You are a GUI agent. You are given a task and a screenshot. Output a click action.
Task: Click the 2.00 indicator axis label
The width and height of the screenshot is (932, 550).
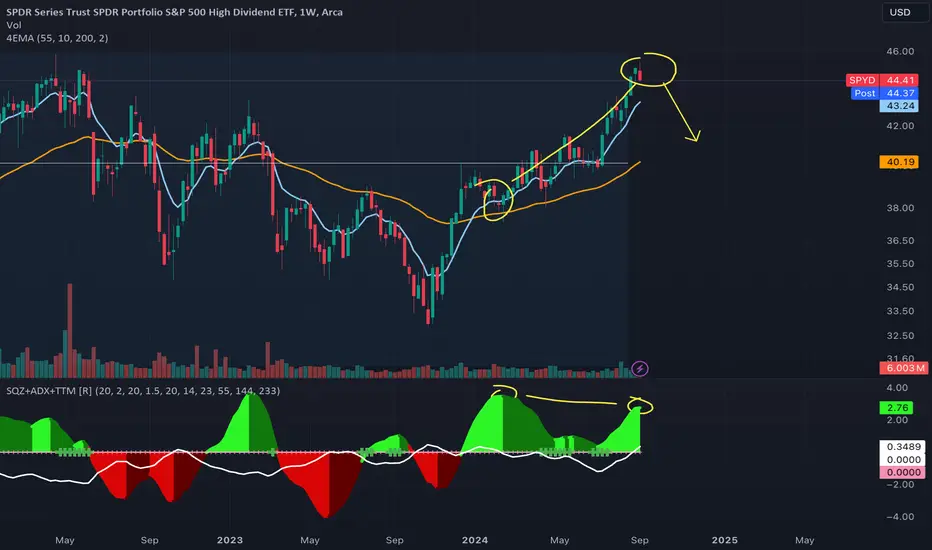[897, 420]
